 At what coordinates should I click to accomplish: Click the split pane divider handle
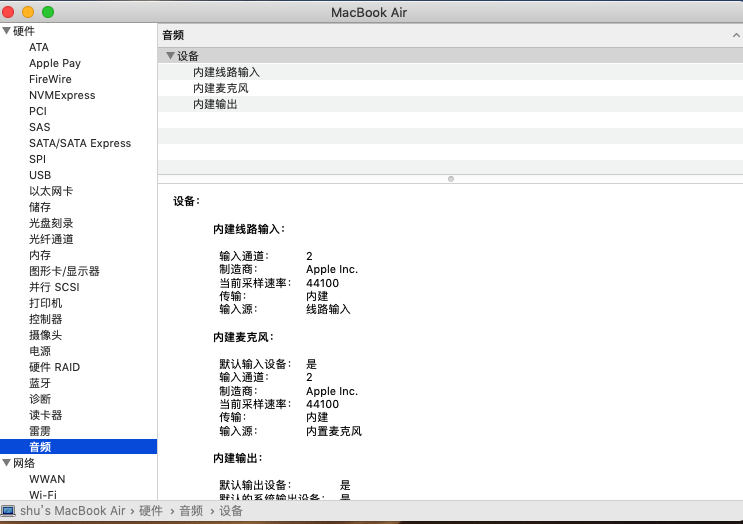(451, 179)
